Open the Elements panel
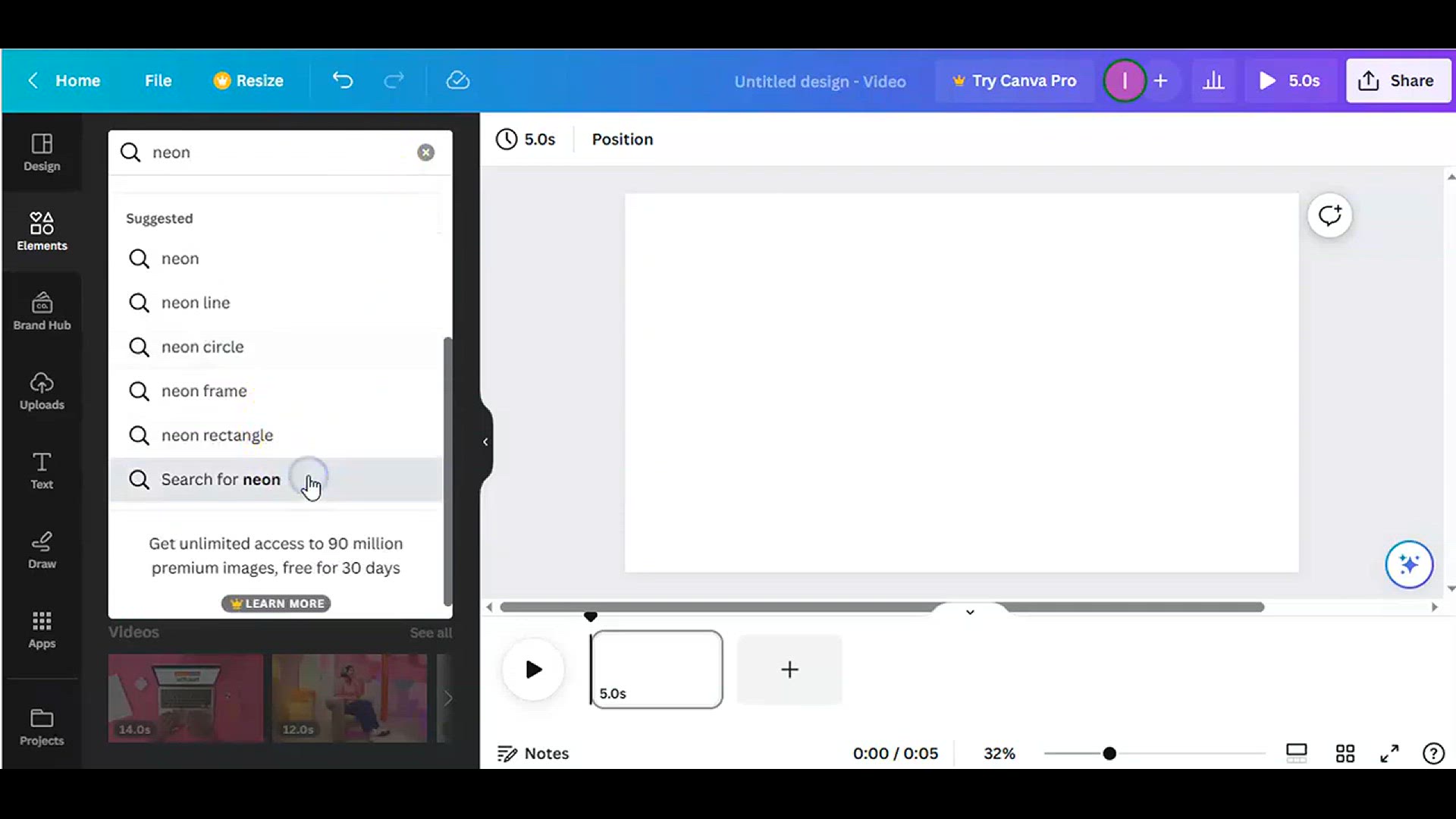 coord(42,231)
